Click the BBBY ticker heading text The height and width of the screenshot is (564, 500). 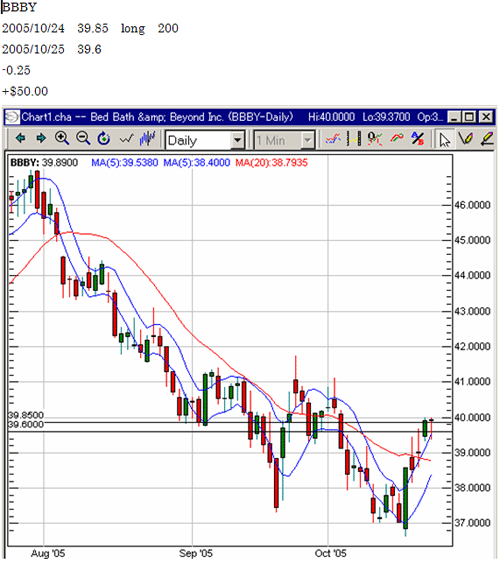point(19,7)
